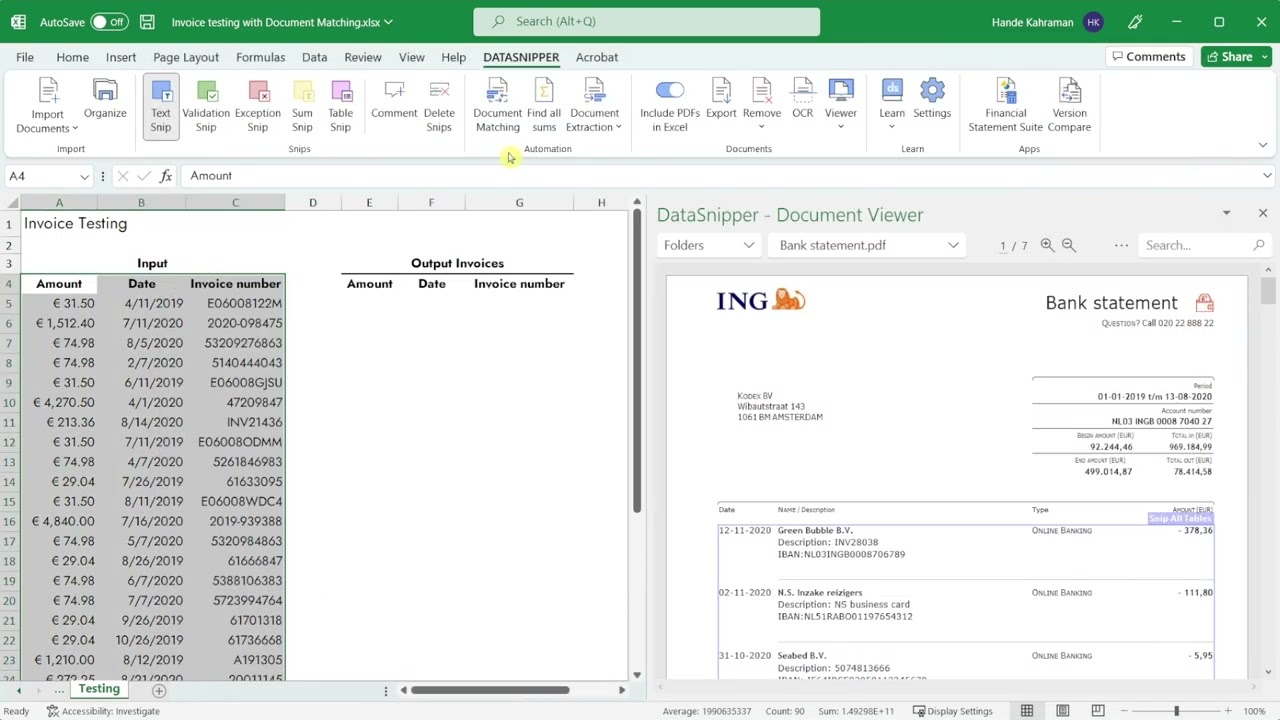The height and width of the screenshot is (720, 1280).
Task: Zoom in on the document viewer
Action: click(x=1047, y=245)
